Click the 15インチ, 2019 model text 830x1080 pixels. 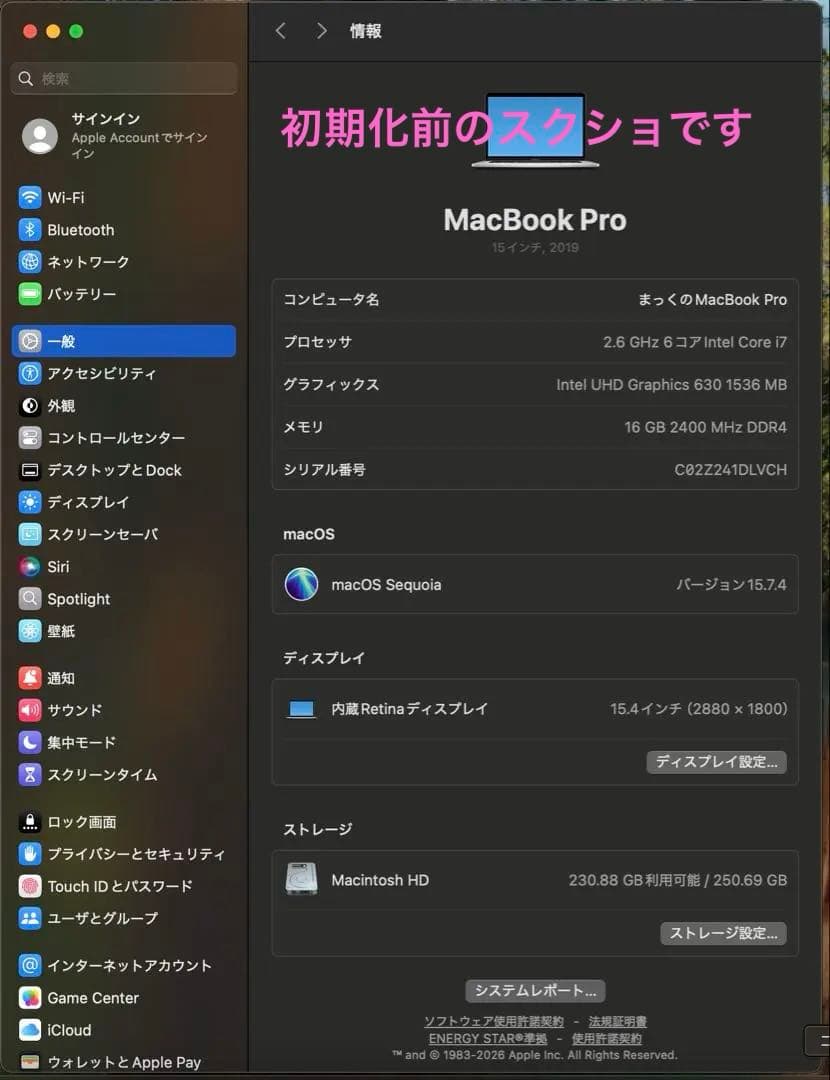(535, 247)
